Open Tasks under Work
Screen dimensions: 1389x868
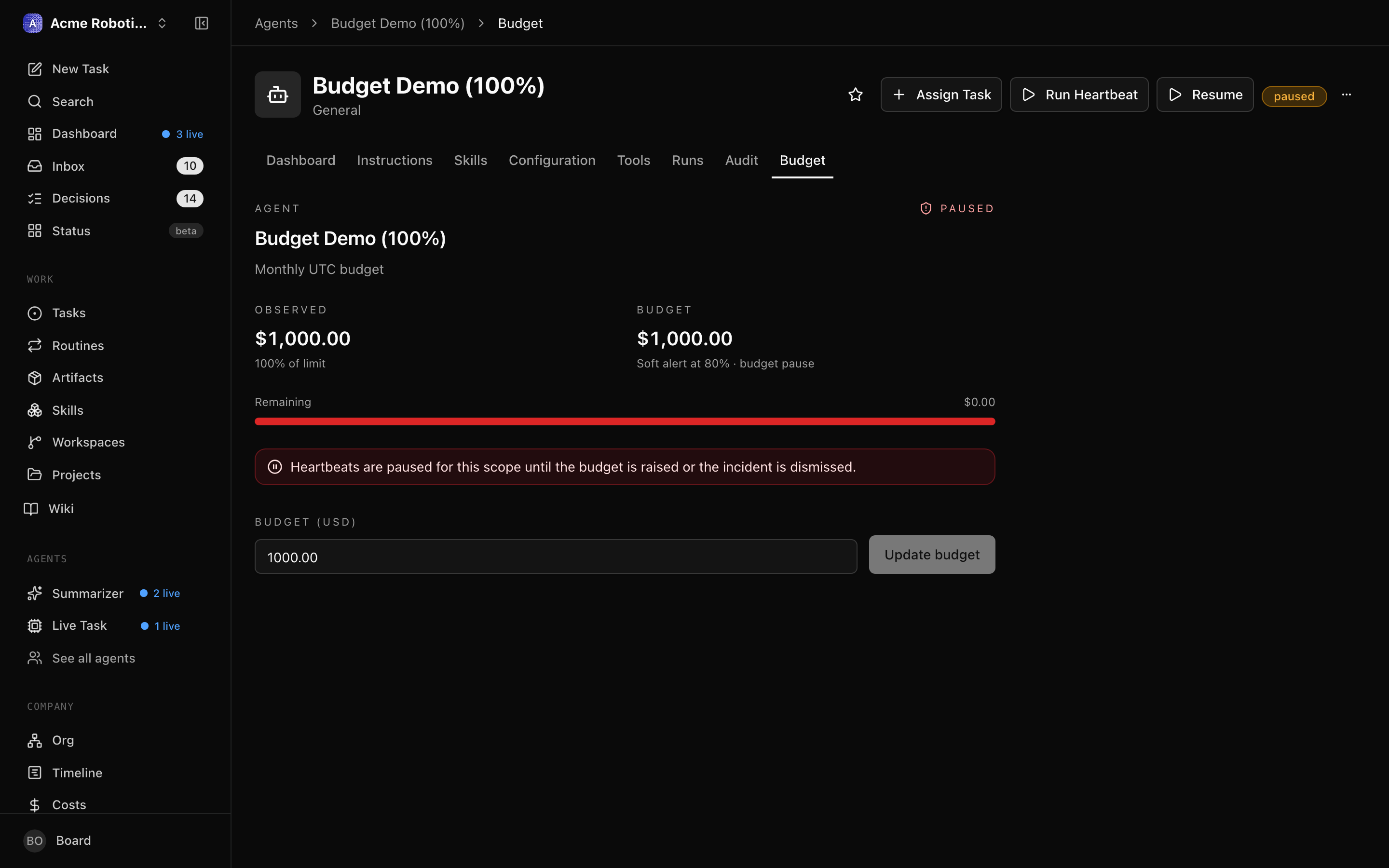pos(115,313)
